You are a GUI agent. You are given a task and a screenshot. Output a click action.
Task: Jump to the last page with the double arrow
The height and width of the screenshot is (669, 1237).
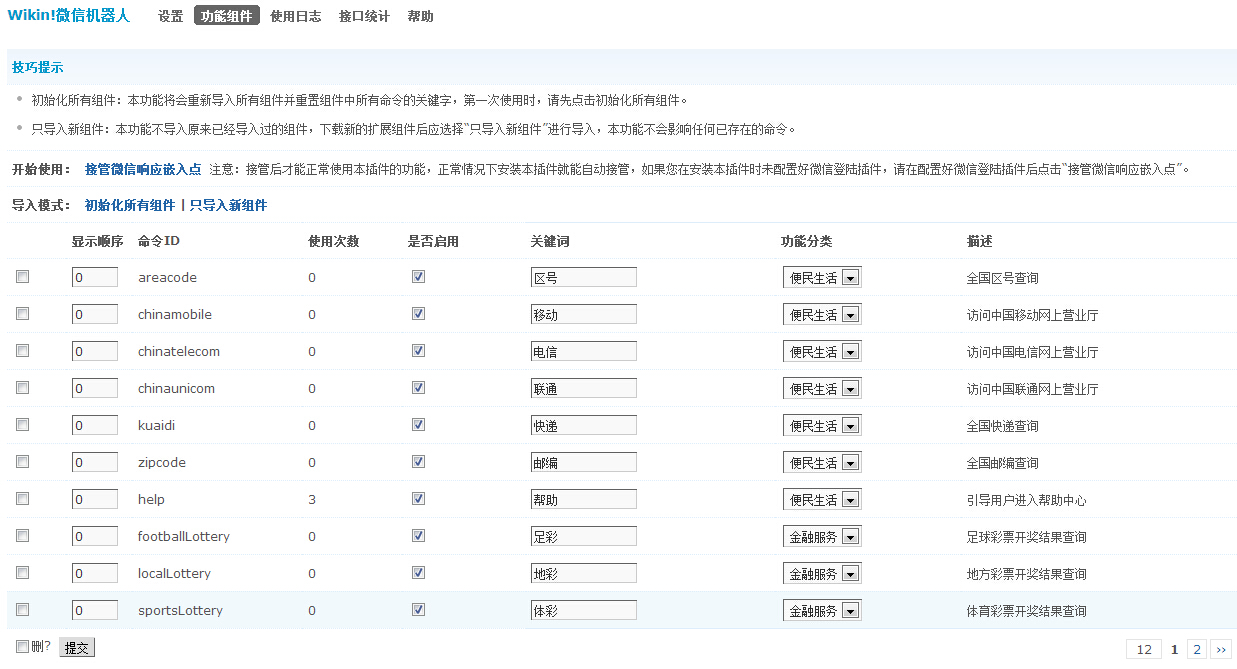click(x=1221, y=650)
